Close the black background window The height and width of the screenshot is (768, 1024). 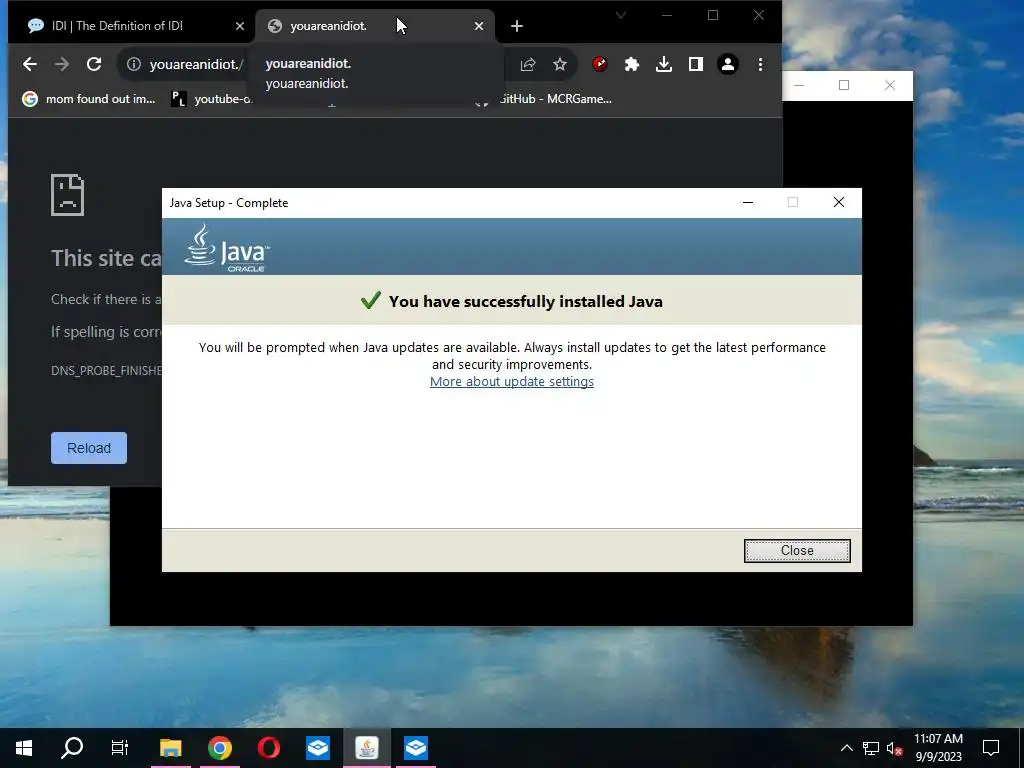(x=889, y=86)
